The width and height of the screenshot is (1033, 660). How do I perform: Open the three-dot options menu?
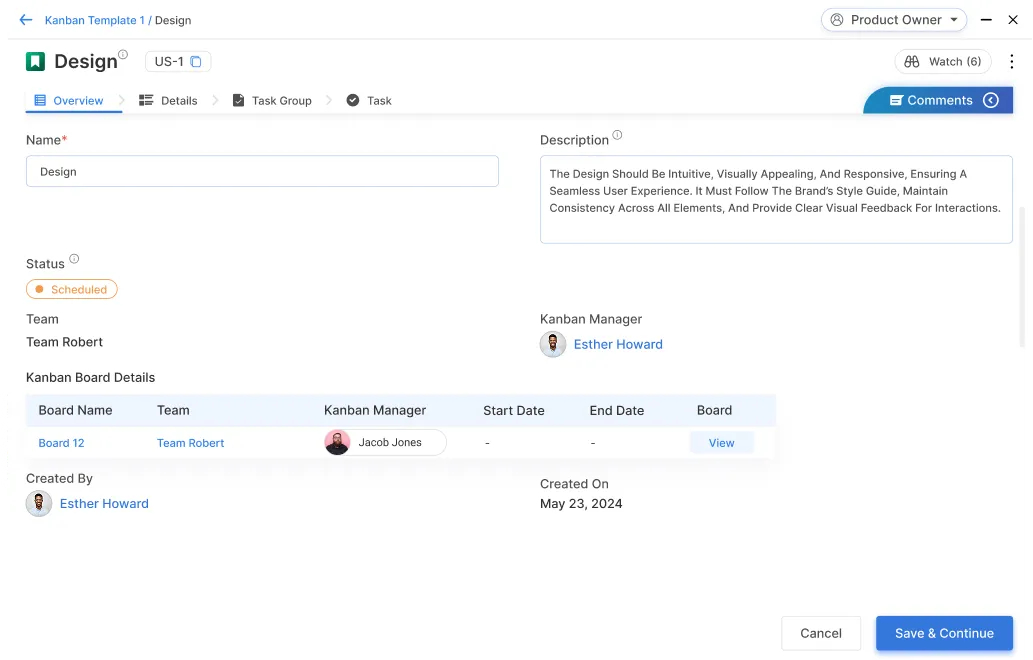click(x=1012, y=61)
